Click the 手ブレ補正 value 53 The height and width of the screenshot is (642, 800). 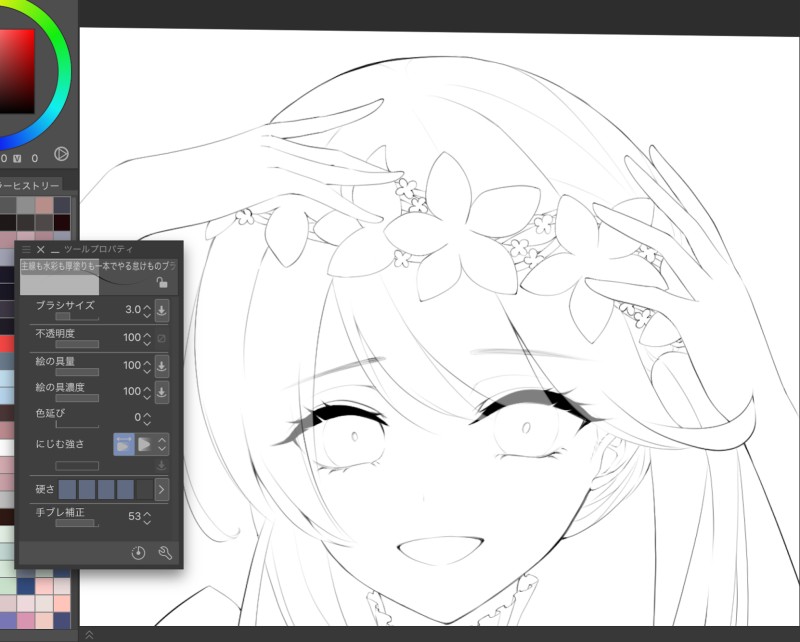tap(134, 516)
